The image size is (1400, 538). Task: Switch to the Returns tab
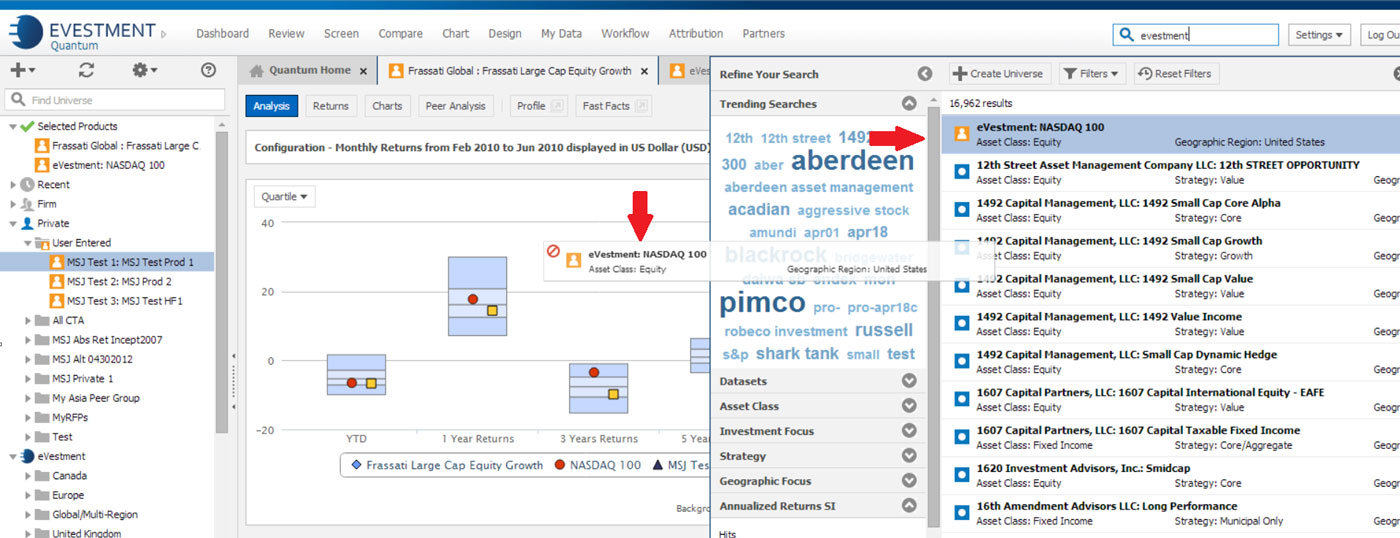(330, 106)
